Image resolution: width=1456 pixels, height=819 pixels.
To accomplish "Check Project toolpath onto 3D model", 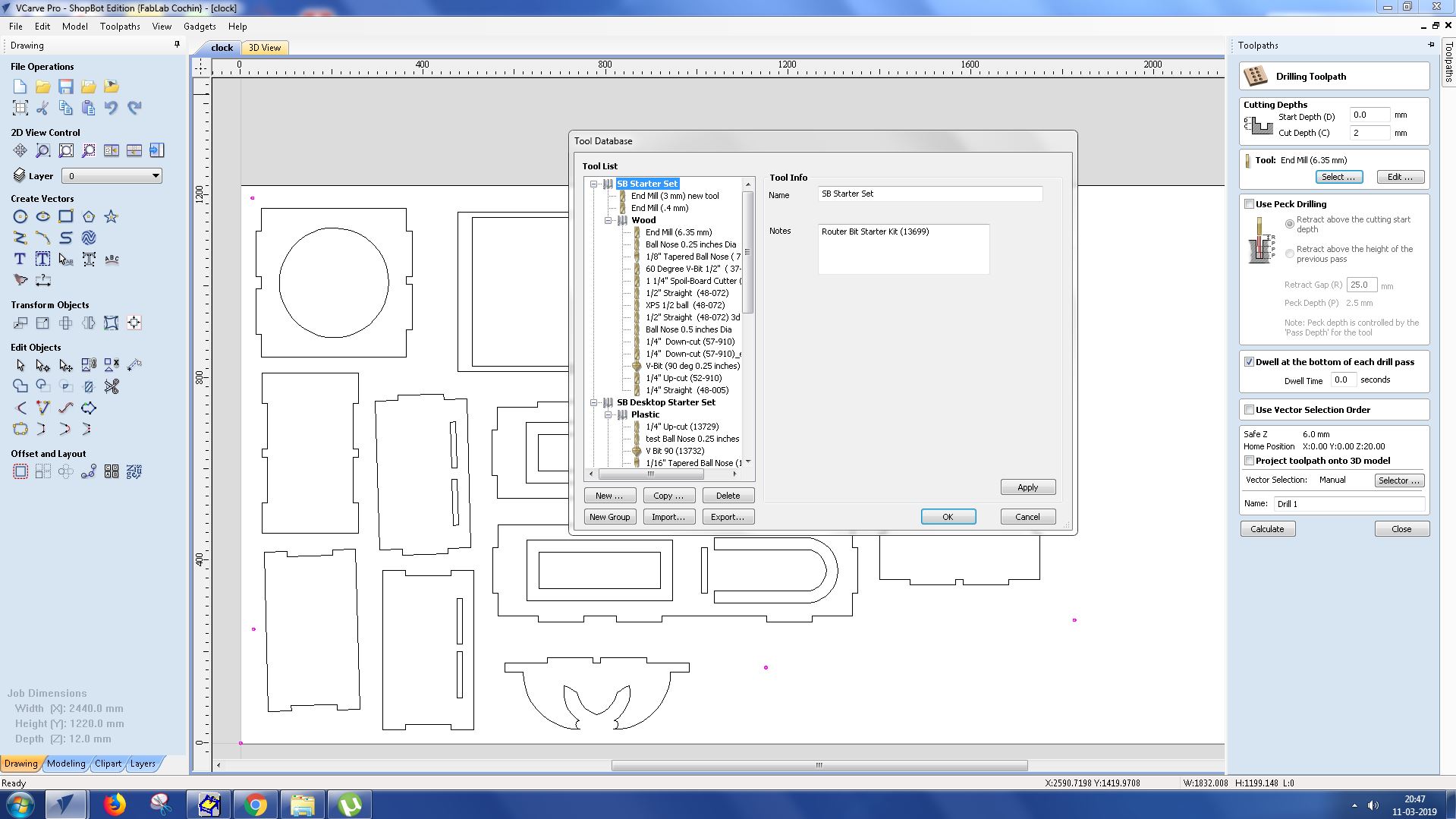I will 1249,461.
